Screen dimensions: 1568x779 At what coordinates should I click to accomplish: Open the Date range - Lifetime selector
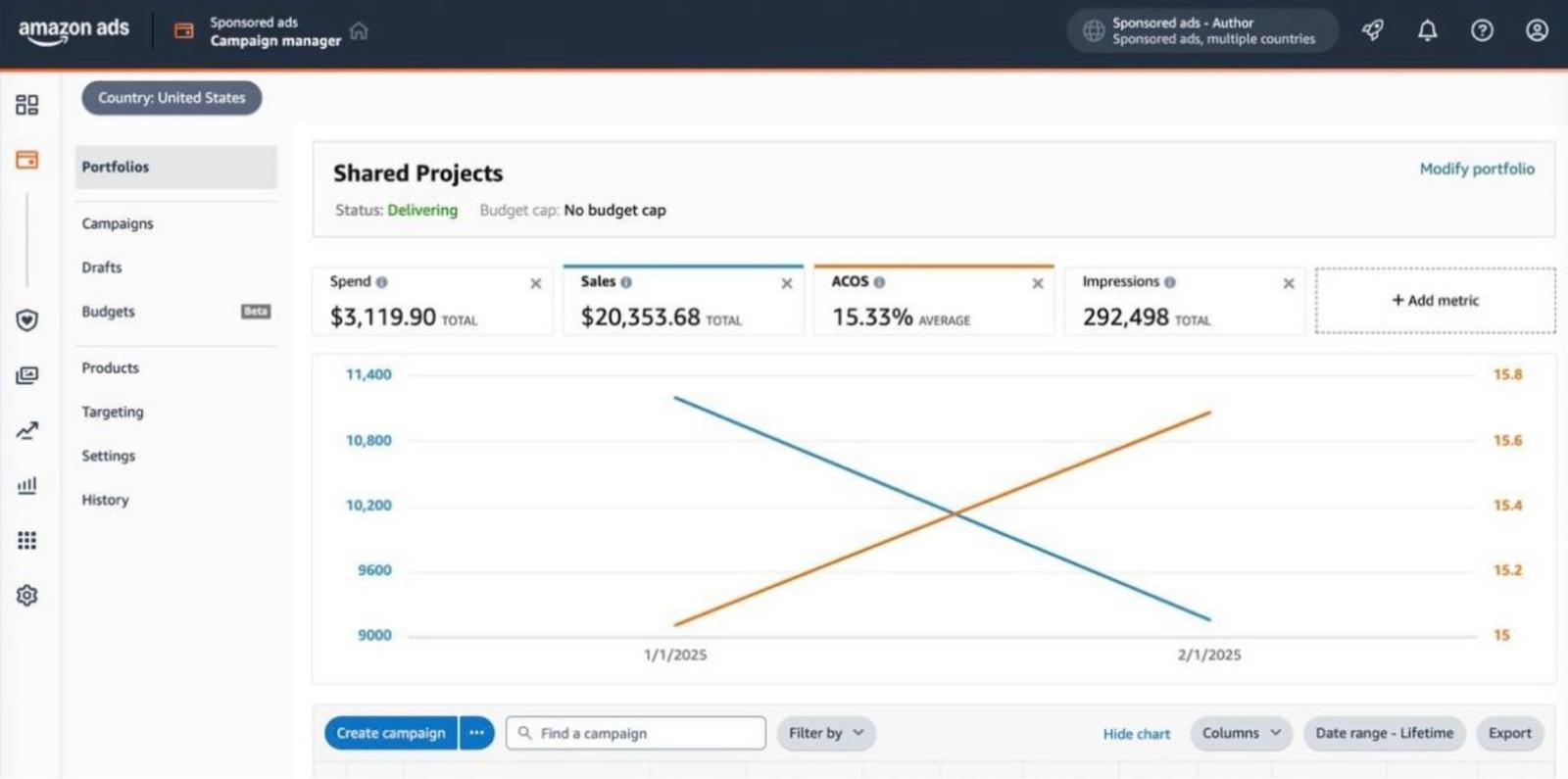1384,733
